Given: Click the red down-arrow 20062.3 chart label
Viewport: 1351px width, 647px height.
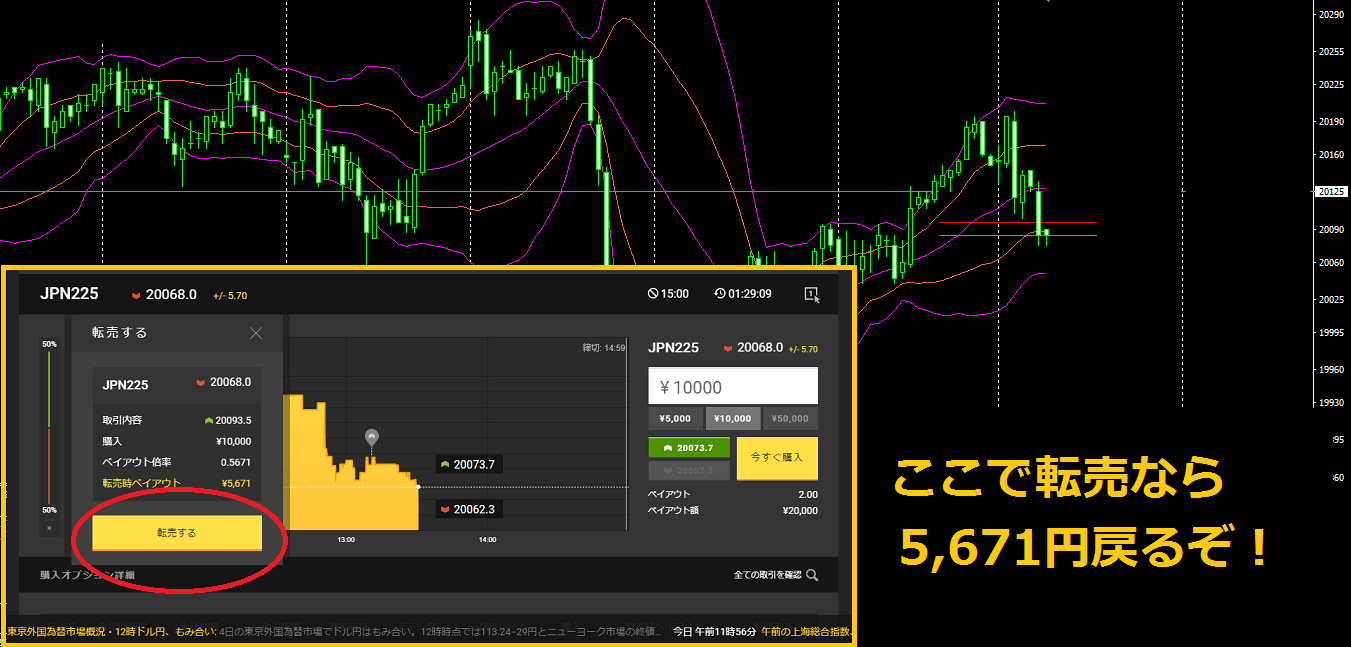Looking at the screenshot, I should tap(468, 509).
